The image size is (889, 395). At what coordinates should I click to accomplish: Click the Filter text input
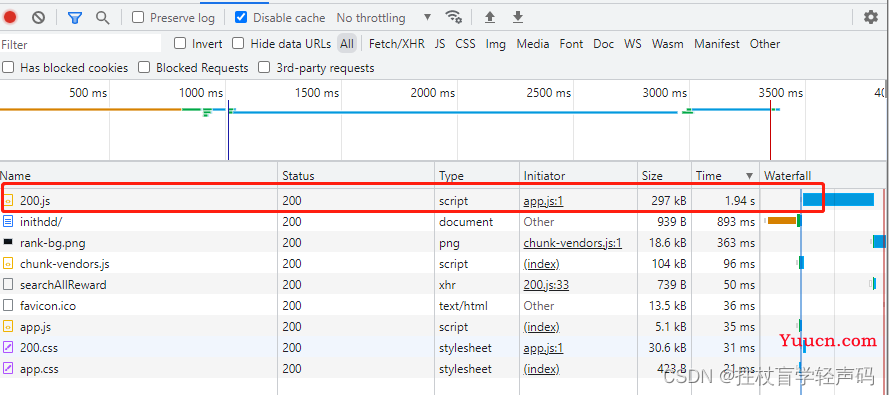point(81,44)
